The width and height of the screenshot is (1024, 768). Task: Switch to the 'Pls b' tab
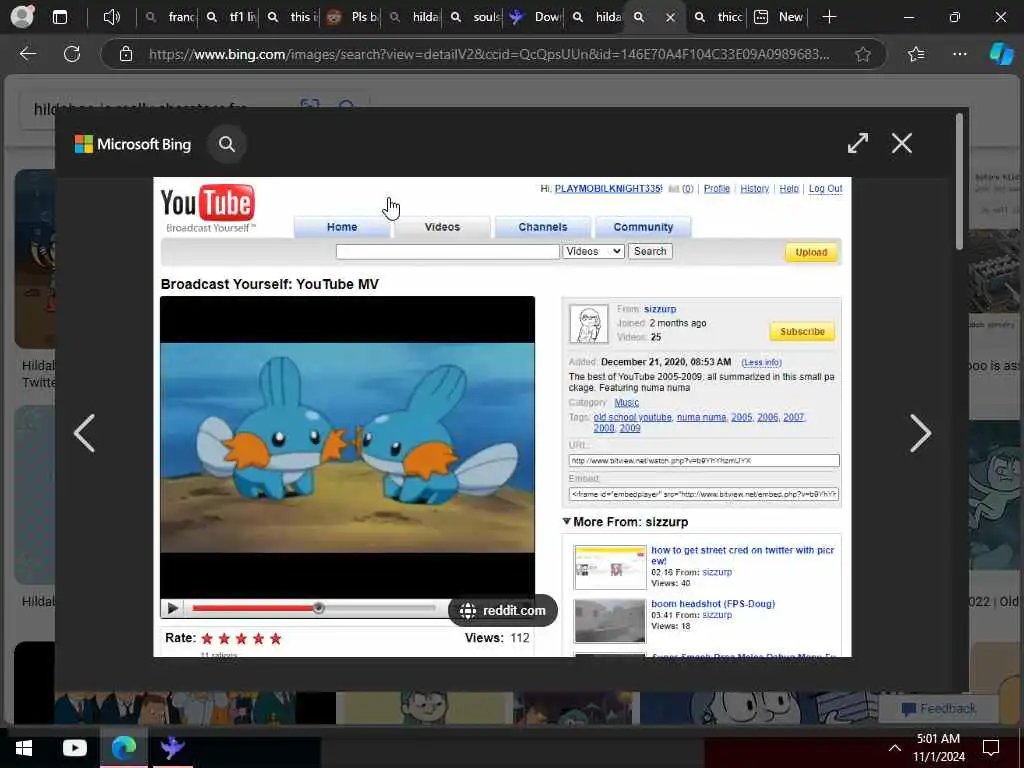353,17
